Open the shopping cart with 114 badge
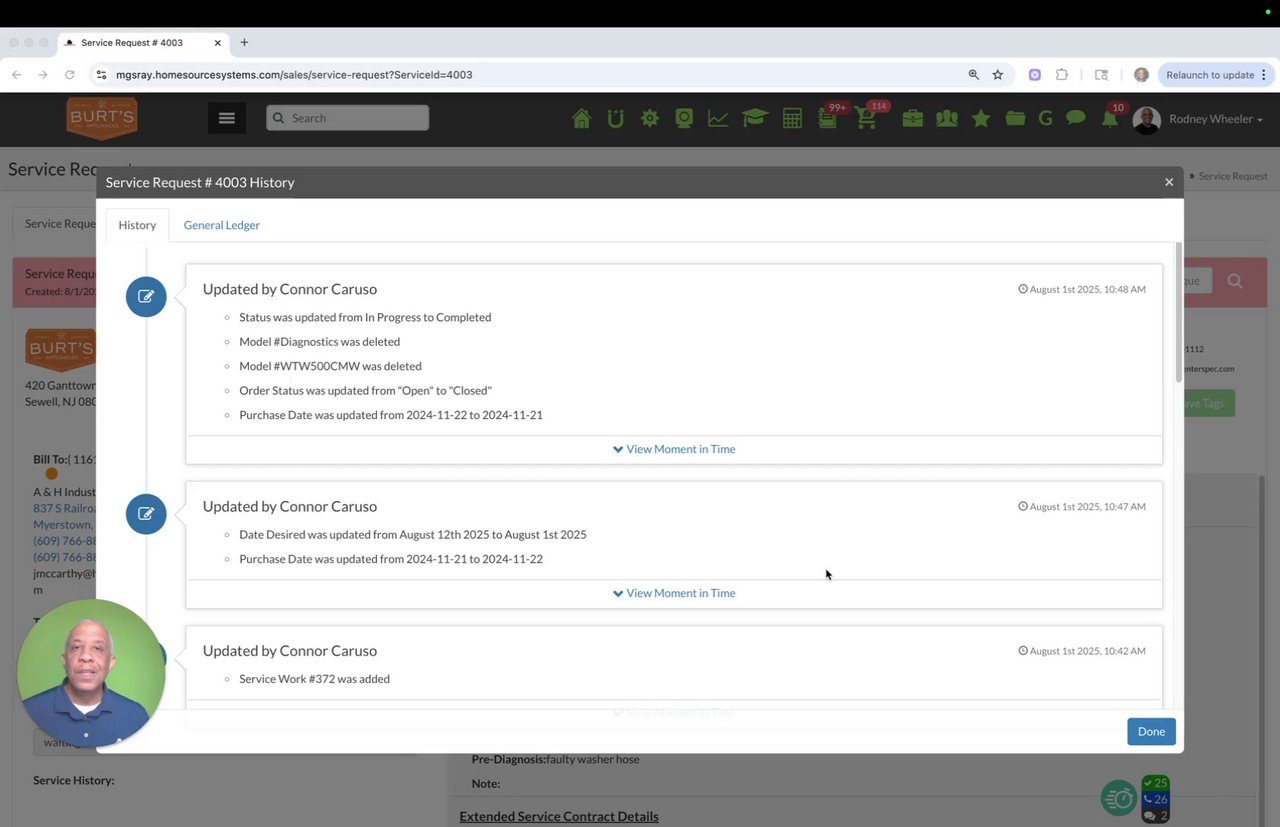Viewport: 1280px width, 827px height. click(865, 119)
